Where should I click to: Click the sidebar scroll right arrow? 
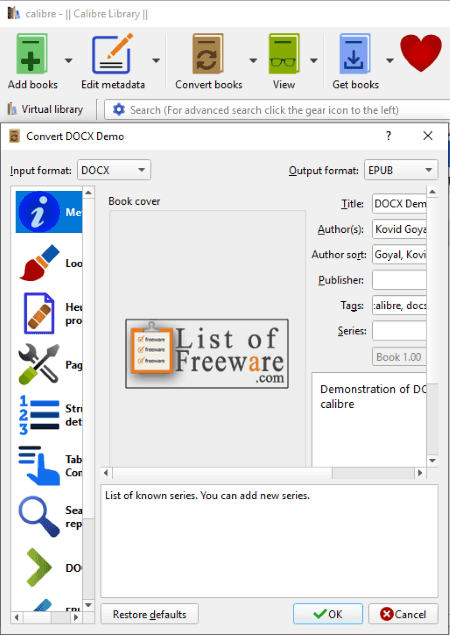(76, 618)
